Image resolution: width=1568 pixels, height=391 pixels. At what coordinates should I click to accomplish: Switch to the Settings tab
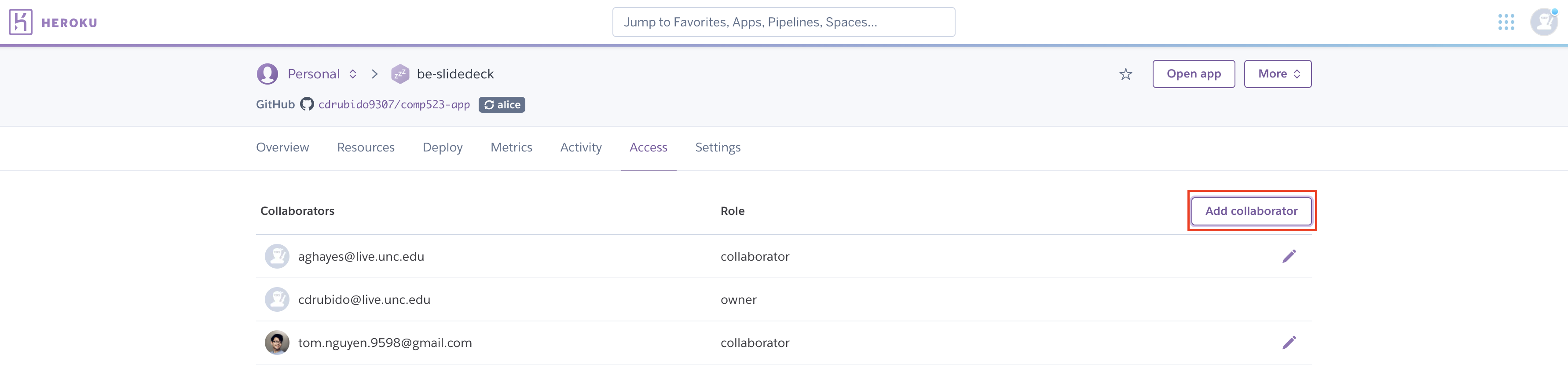[718, 148]
